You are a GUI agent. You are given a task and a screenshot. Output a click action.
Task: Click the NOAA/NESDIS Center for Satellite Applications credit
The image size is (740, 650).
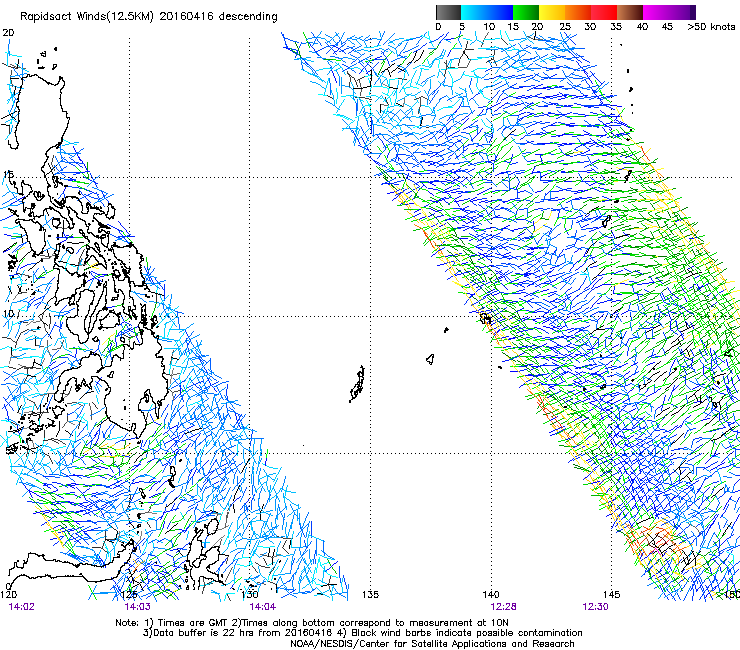pos(432,644)
